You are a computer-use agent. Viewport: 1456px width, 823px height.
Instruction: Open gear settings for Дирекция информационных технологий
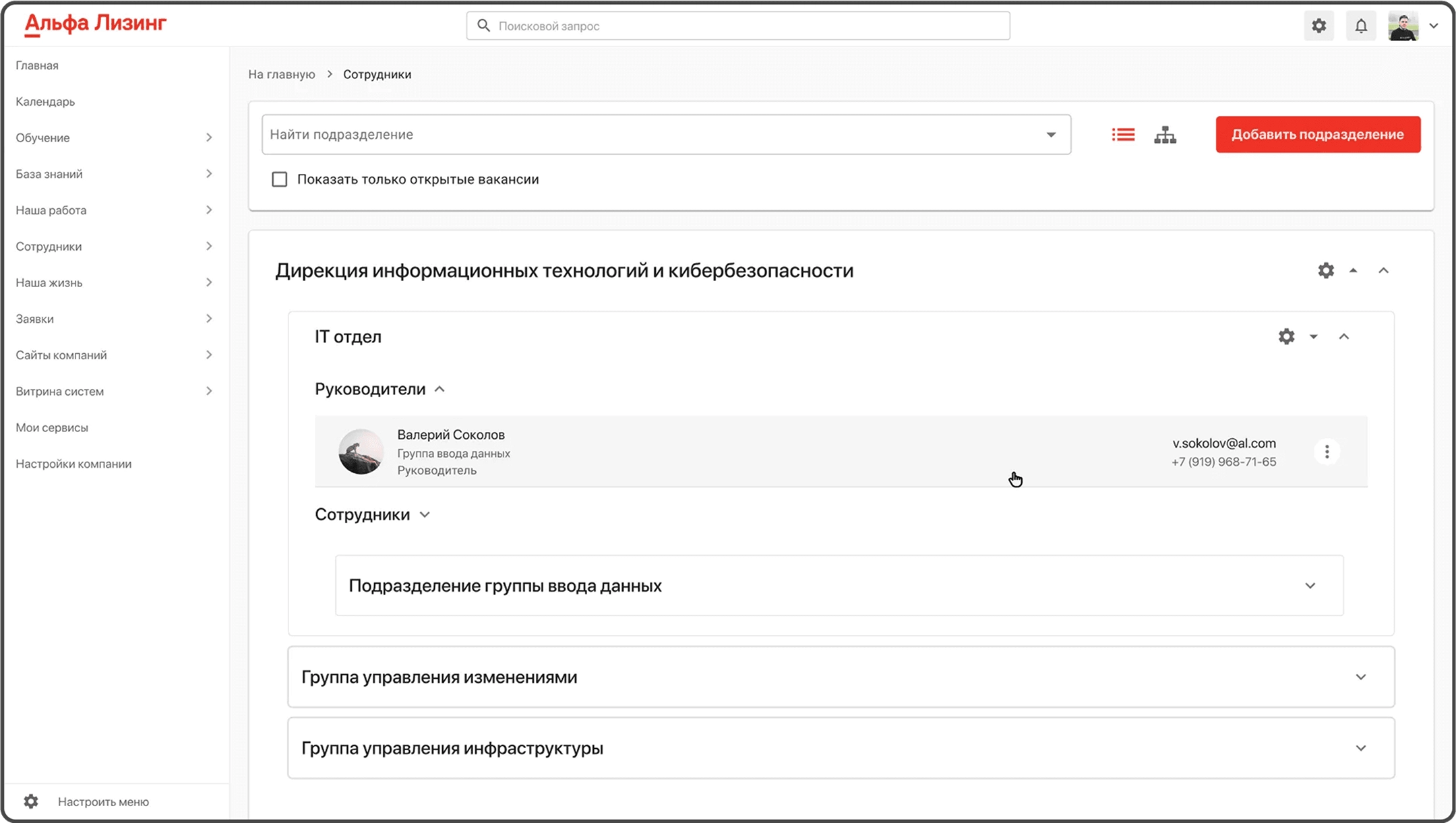click(x=1326, y=270)
